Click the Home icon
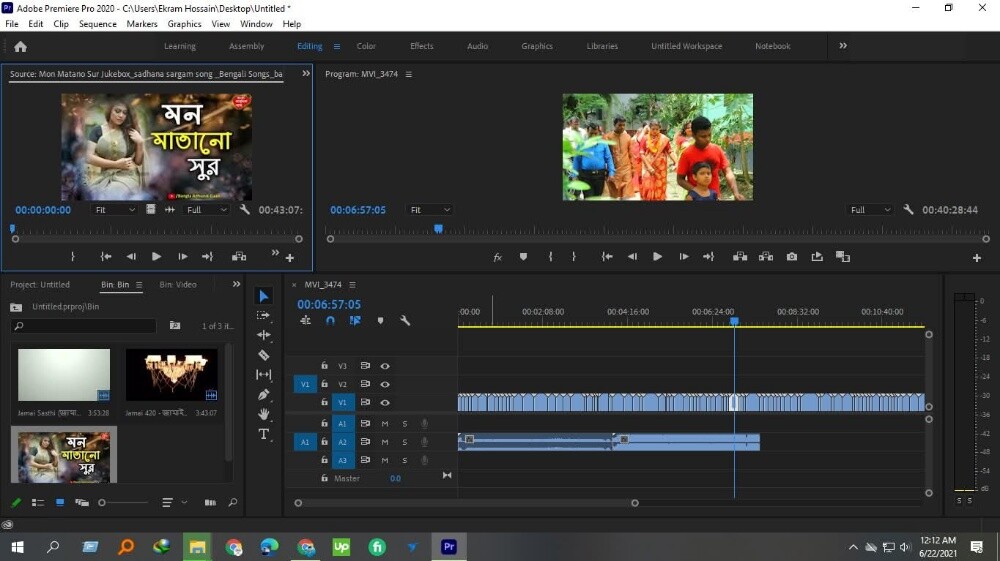 [20, 47]
